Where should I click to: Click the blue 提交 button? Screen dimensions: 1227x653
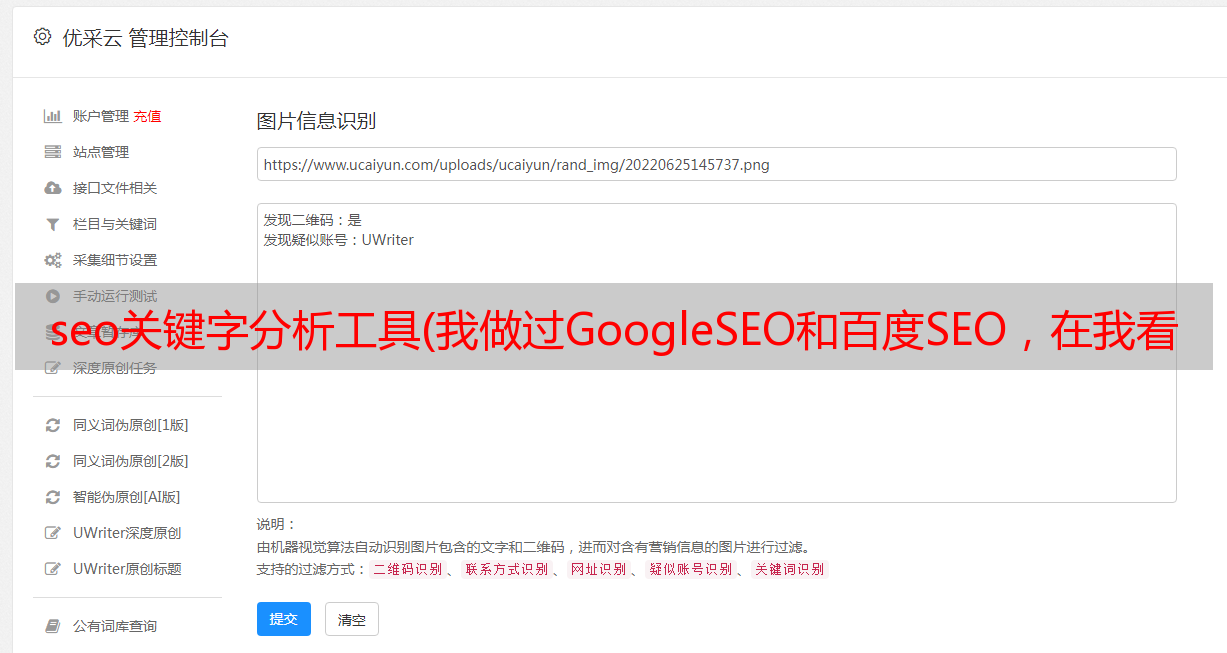(284, 619)
